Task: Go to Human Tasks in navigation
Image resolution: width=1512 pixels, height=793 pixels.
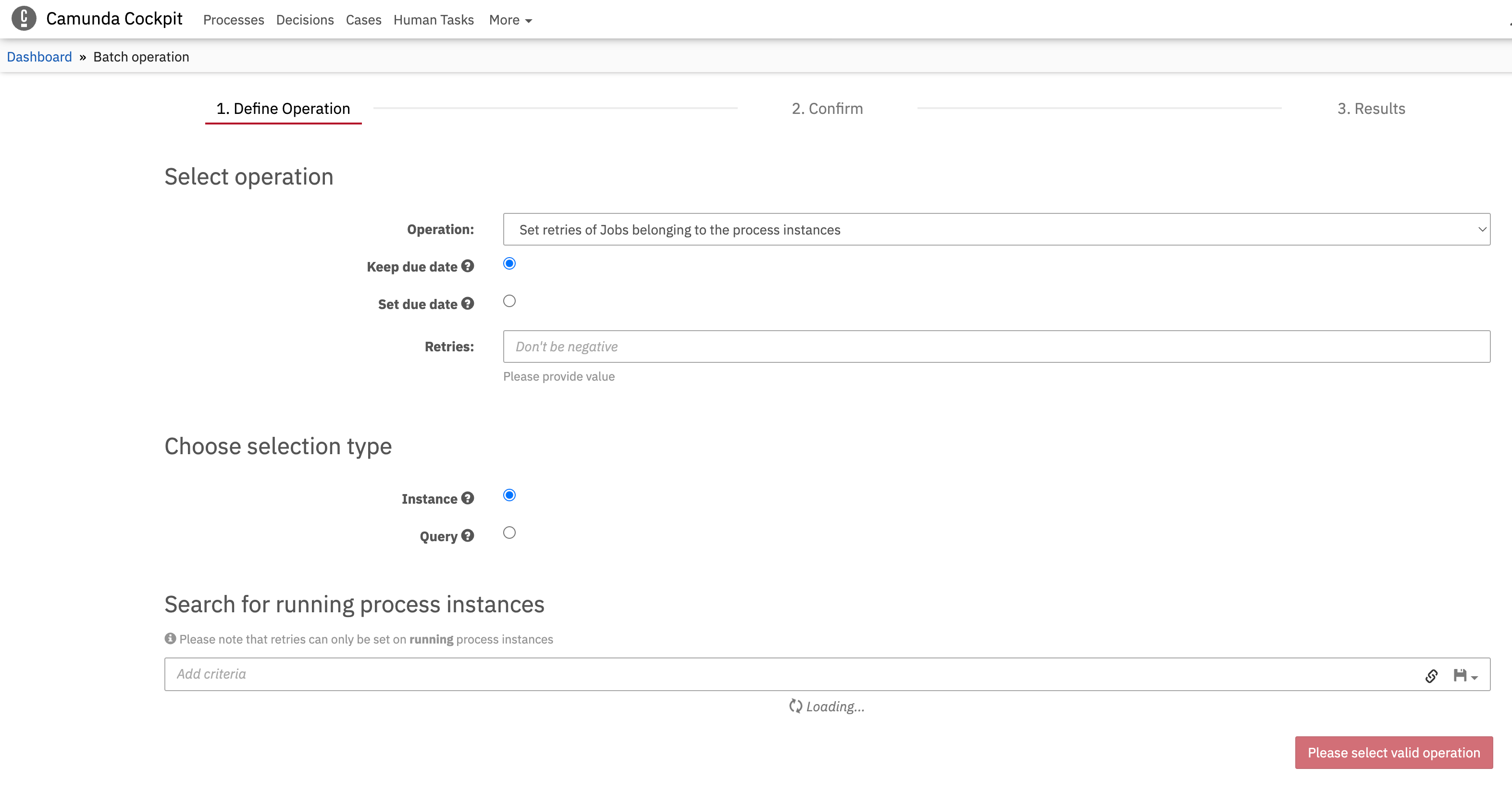Action: click(433, 20)
